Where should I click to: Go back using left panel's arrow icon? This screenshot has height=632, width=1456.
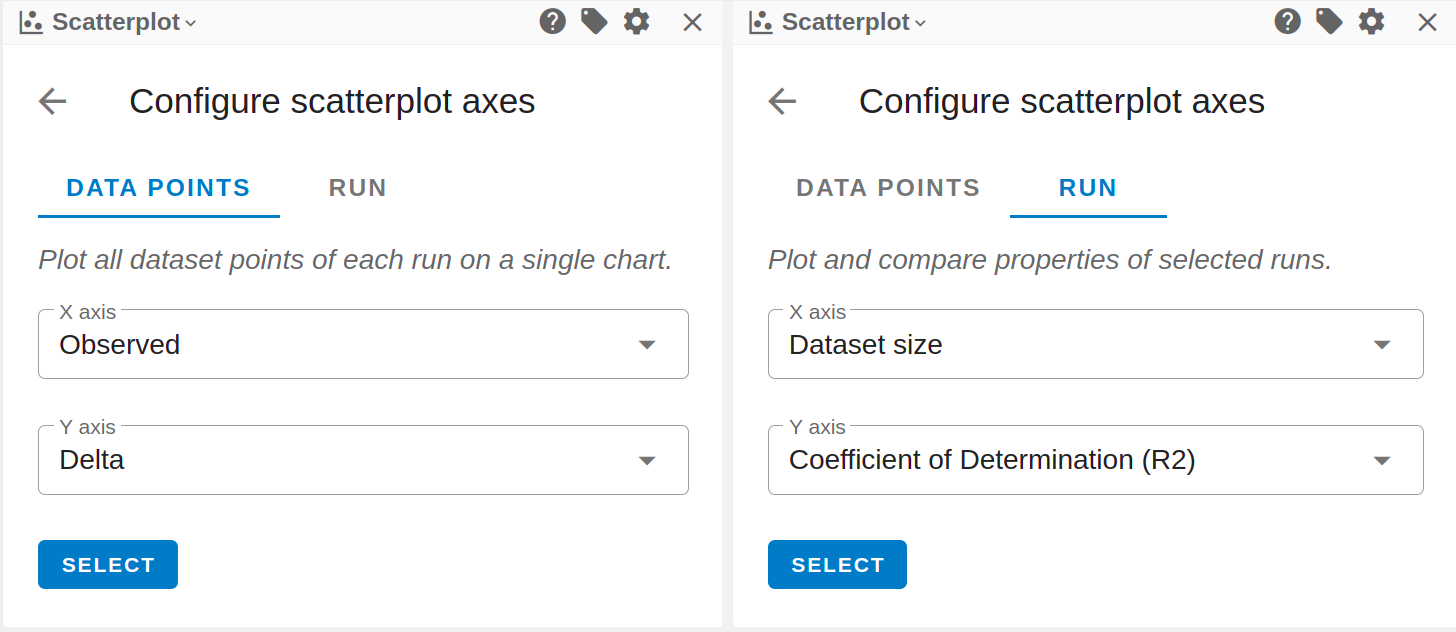52,101
